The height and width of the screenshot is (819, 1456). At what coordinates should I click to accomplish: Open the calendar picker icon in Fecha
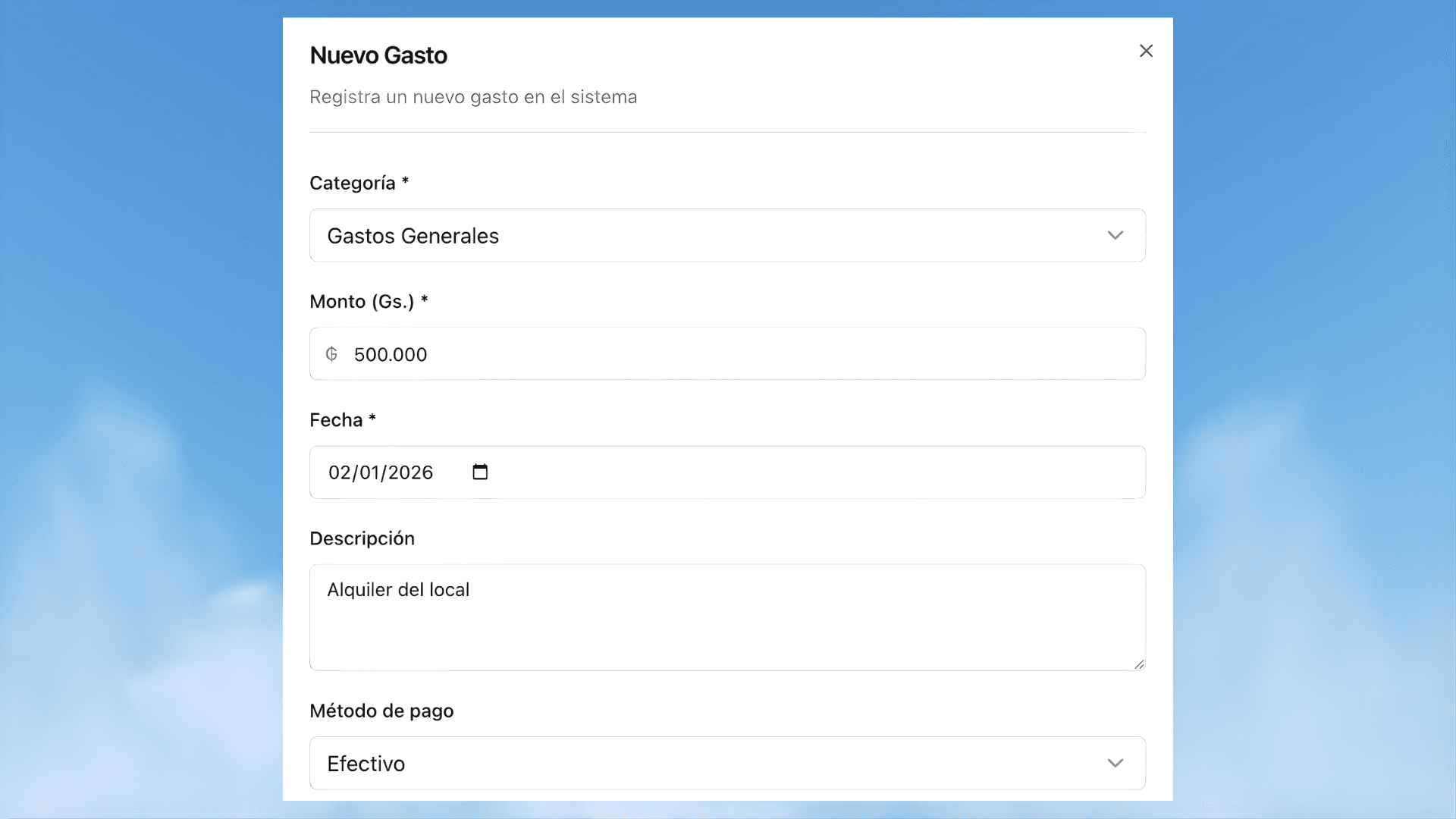[x=480, y=472]
